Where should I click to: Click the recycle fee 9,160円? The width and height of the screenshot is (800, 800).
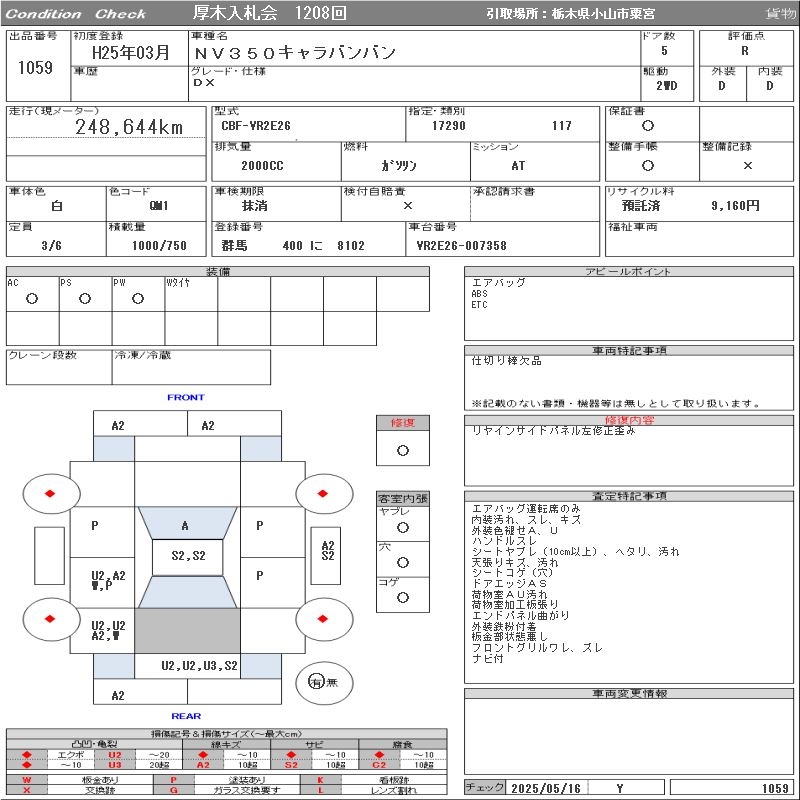point(735,206)
